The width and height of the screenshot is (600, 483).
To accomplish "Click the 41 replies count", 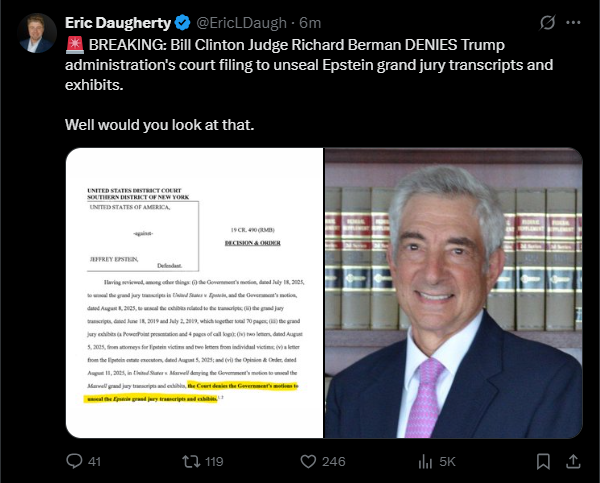I will click(94, 462).
